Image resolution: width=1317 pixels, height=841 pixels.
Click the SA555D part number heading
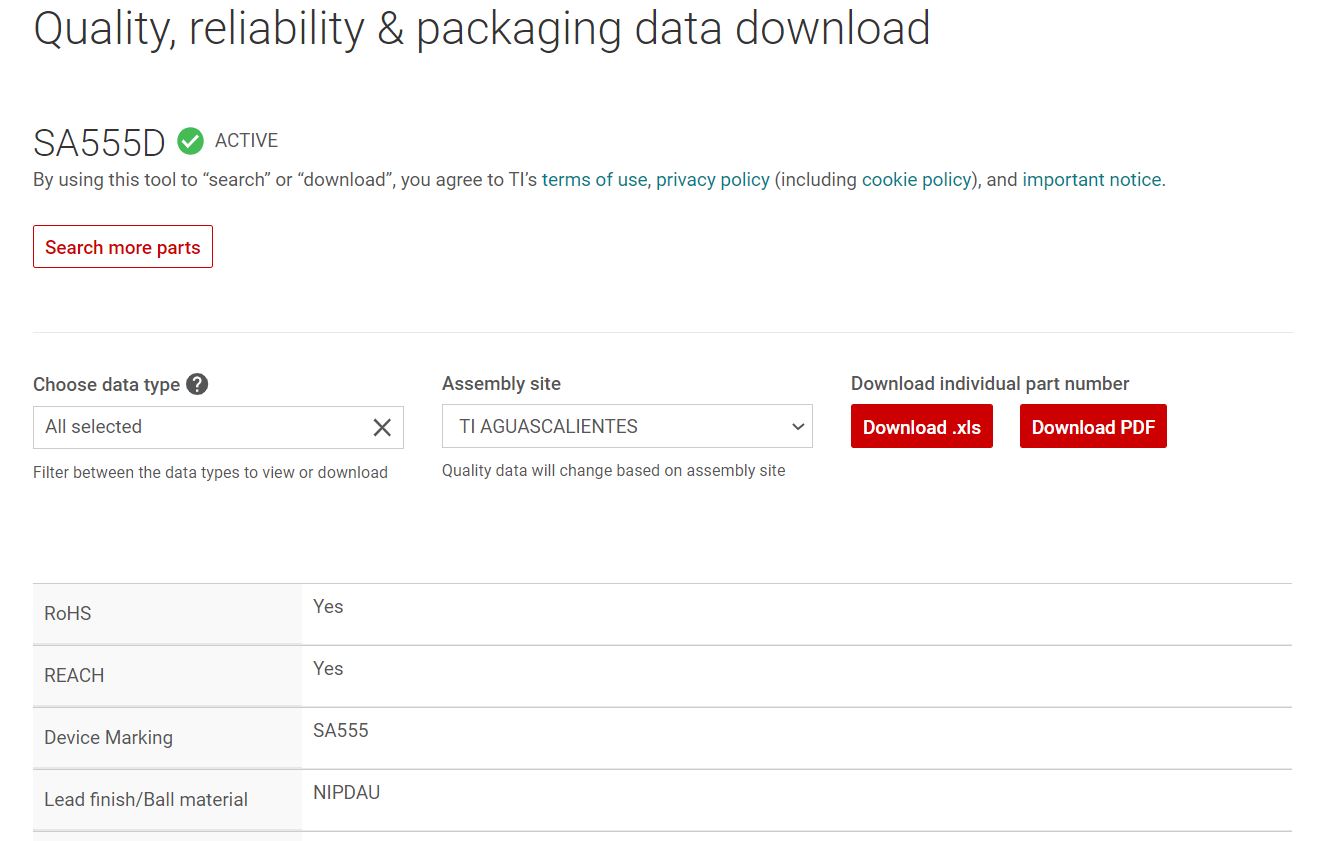[99, 143]
